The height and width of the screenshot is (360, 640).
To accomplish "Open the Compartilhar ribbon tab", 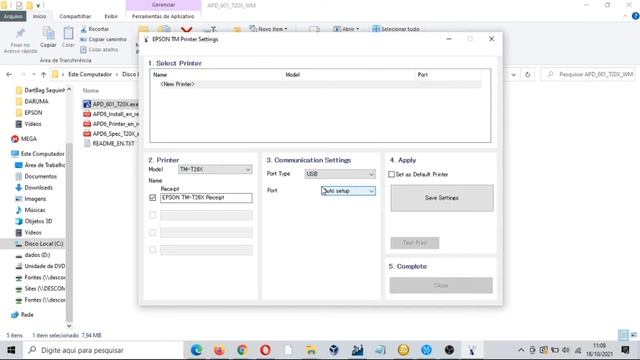I will pos(75,16).
